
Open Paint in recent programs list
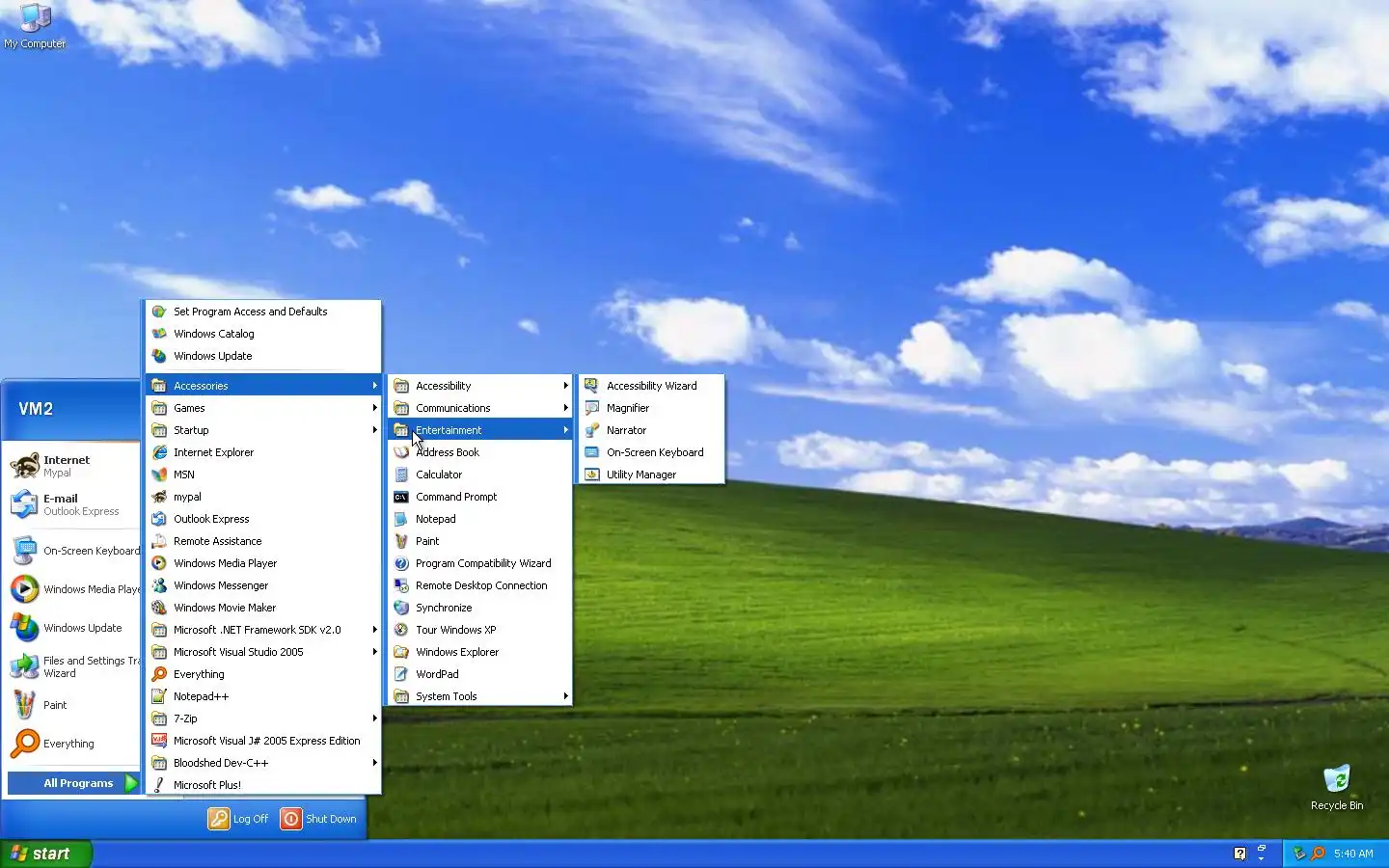pos(73,705)
